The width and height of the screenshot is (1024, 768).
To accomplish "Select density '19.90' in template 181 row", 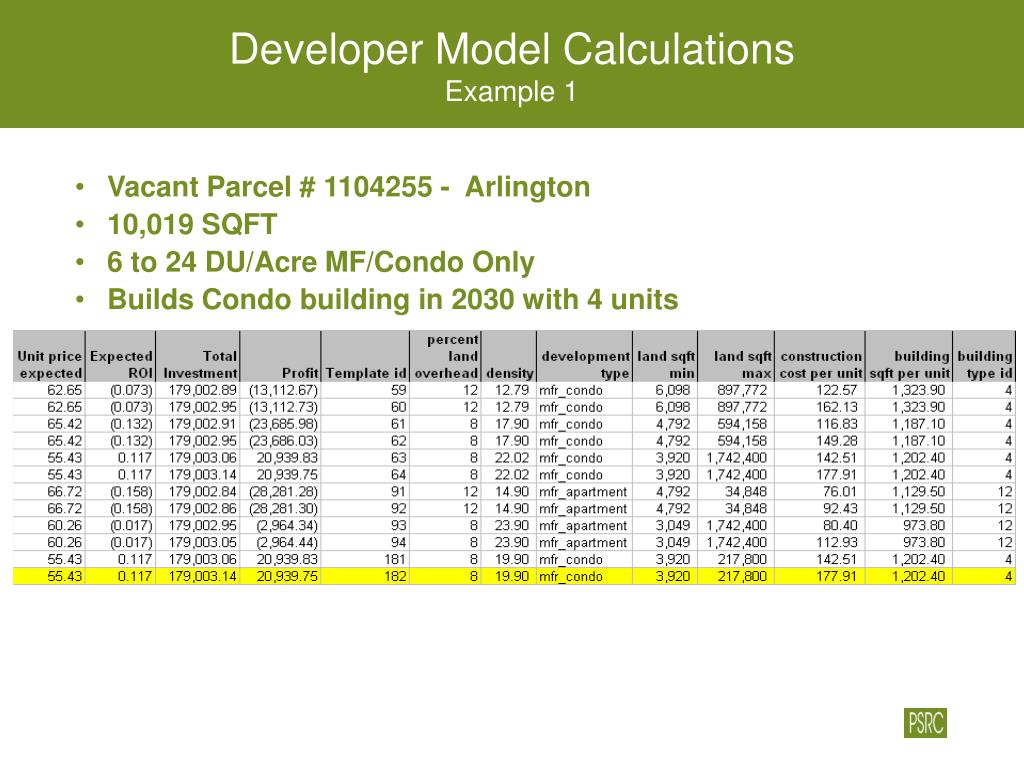I will [x=509, y=560].
